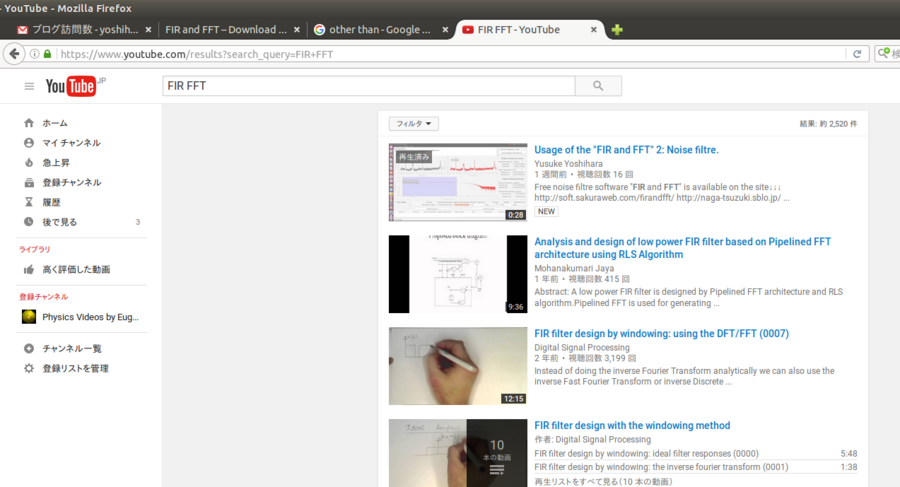The height and width of the screenshot is (487, 900).
Task: Expand the フィルタ filter dropdown
Action: 414,124
